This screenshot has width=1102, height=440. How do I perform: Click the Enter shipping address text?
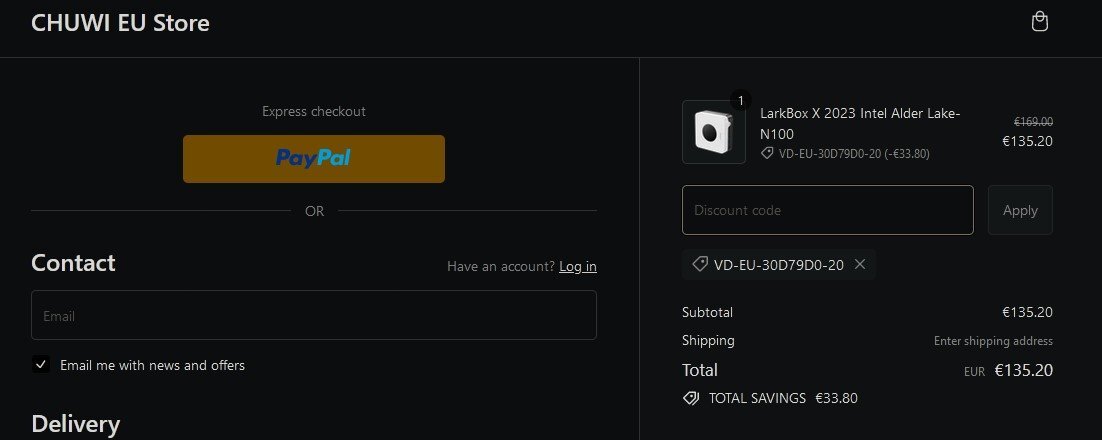click(x=993, y=341)
